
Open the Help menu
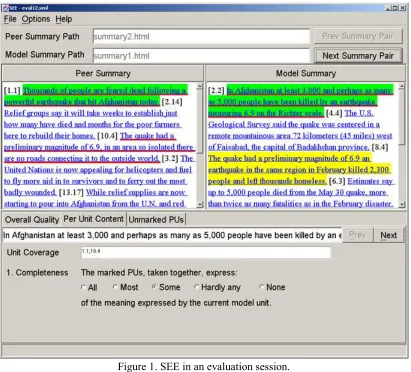[x=64, y=19]
